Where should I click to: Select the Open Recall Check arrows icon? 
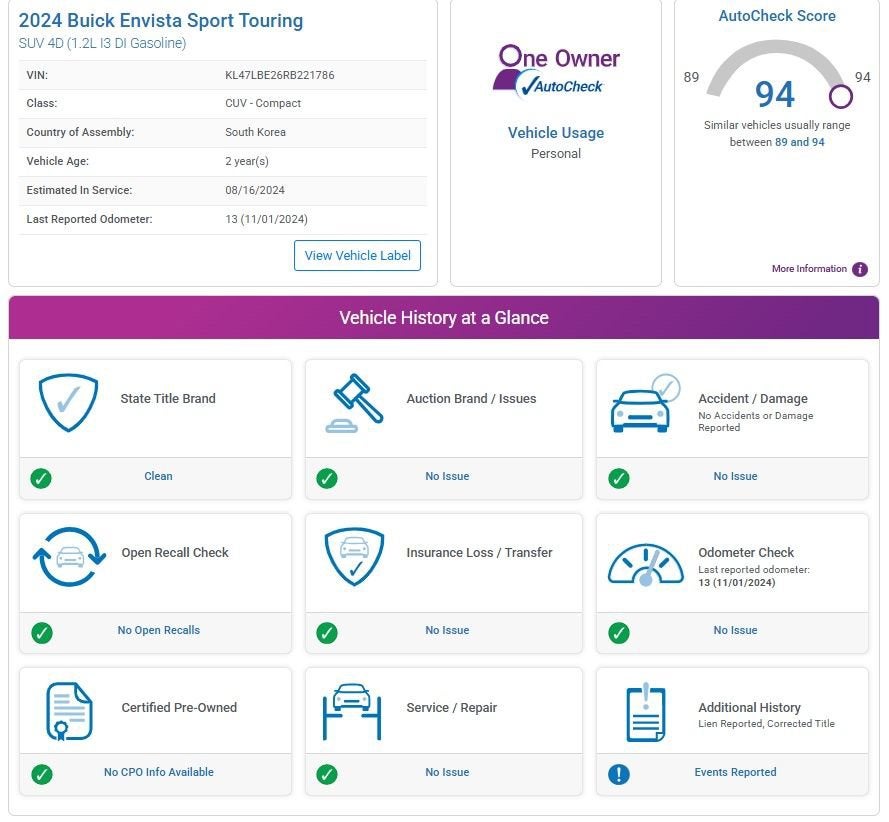69,557
